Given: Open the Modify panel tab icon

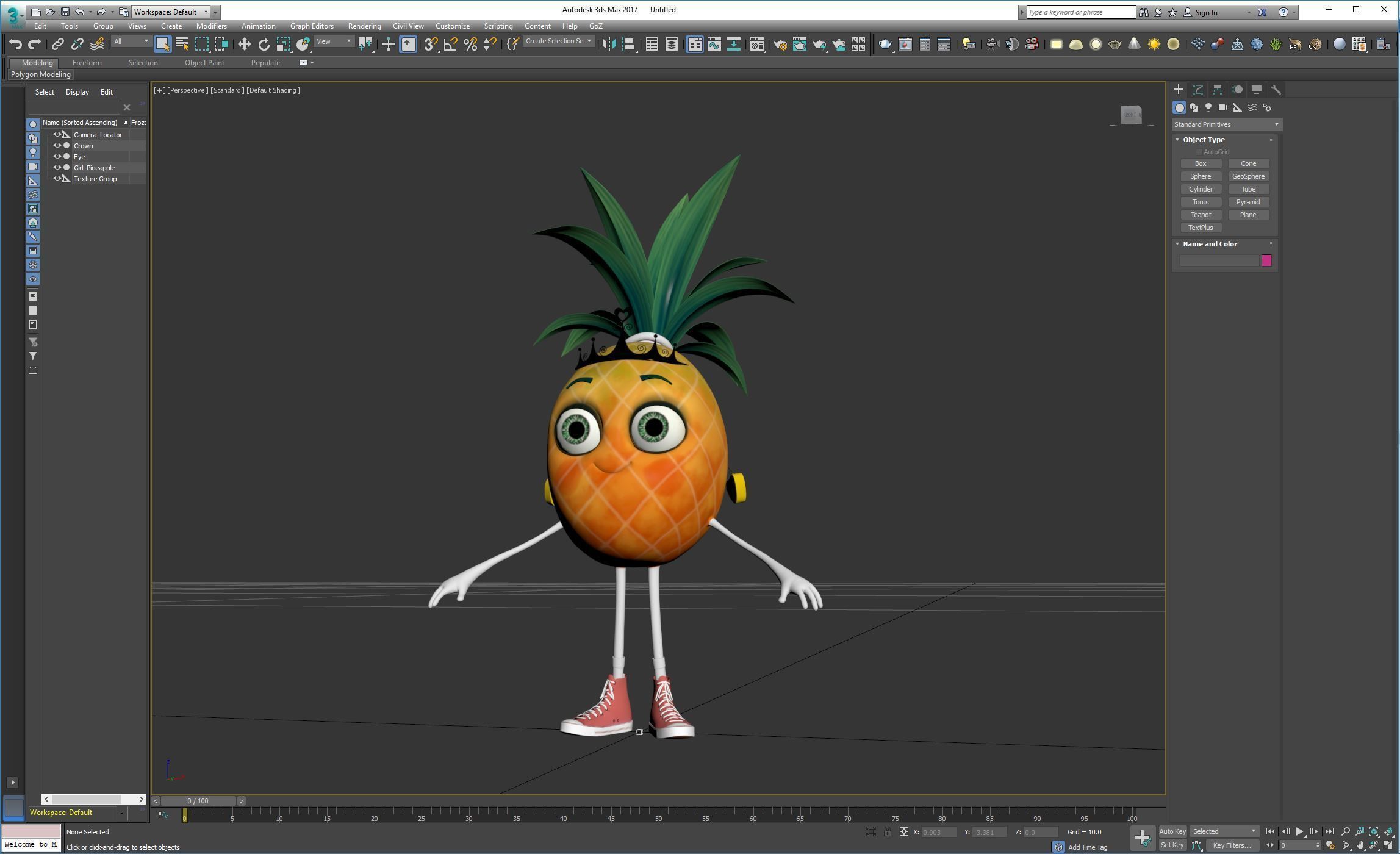Looking at the screenshot, I should (1197, 90).
